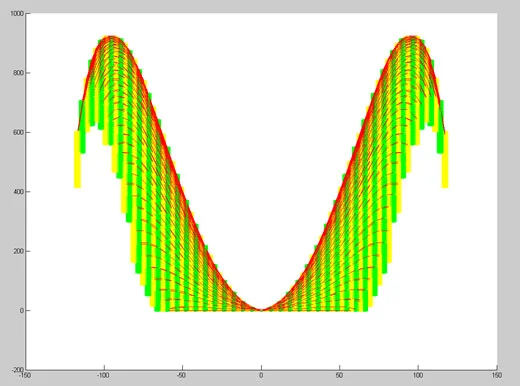Click the x-axis tick label -50
520x386 pixels.
[181, 375]
